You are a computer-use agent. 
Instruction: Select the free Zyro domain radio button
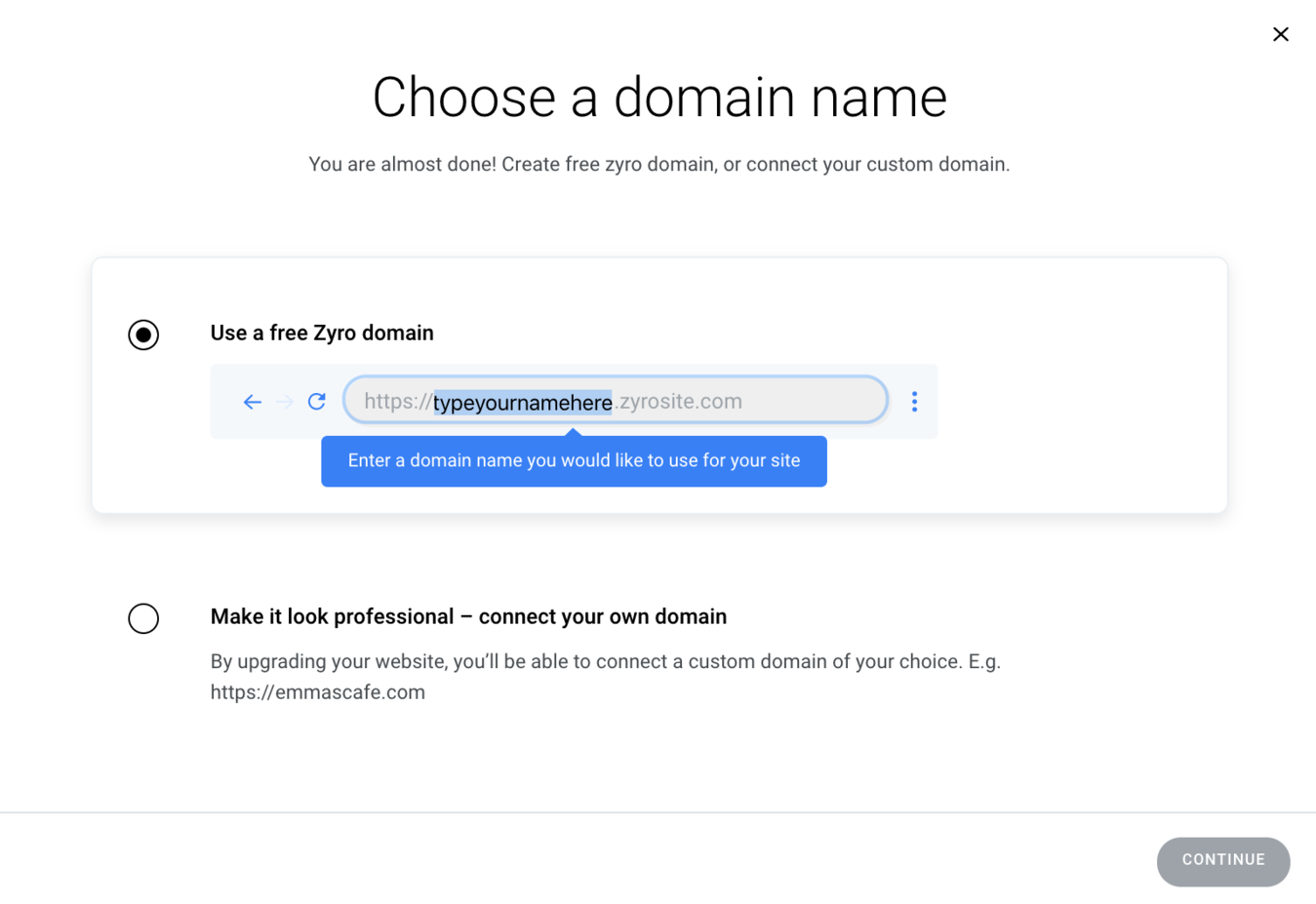tap(143, 334)
